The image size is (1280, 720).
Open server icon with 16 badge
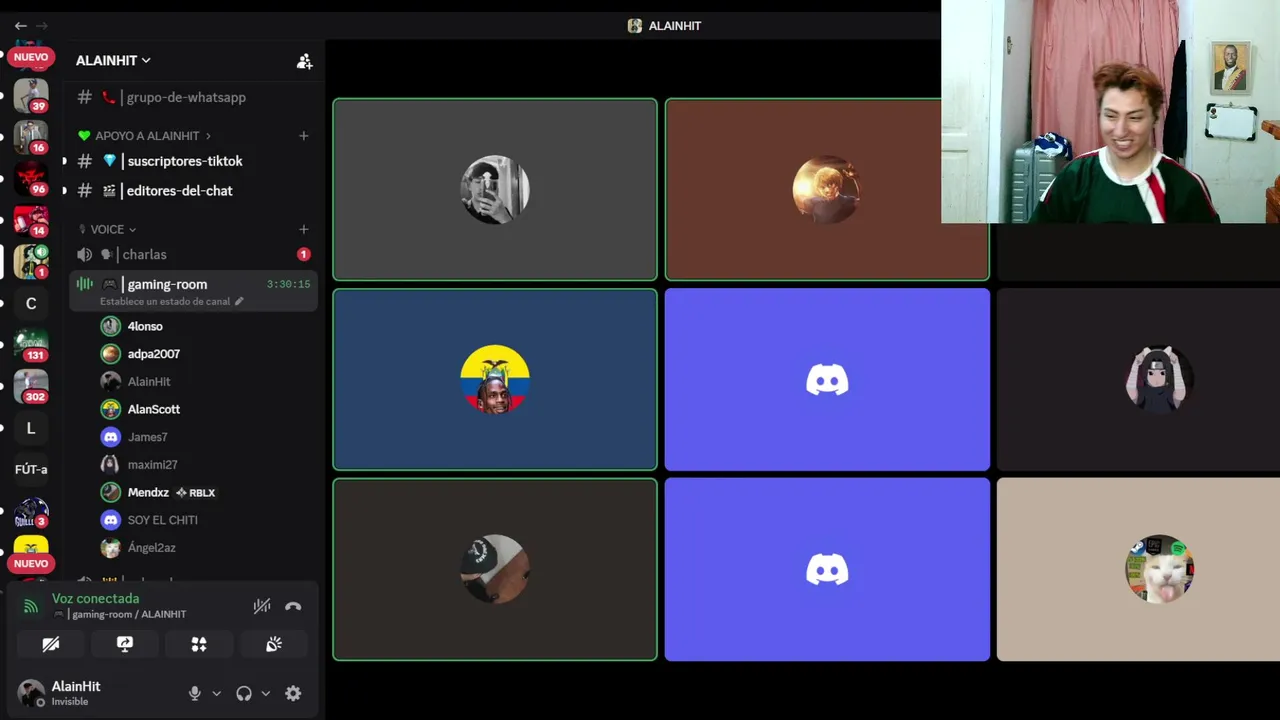[31, 137]
